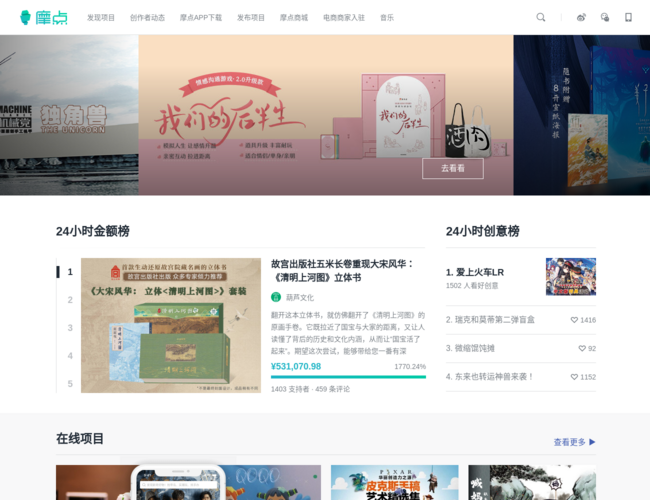Open the 葫芦文化 creator name link
Image resolution: width=650 pixels, height=500 pixels.
click(300, 297)
